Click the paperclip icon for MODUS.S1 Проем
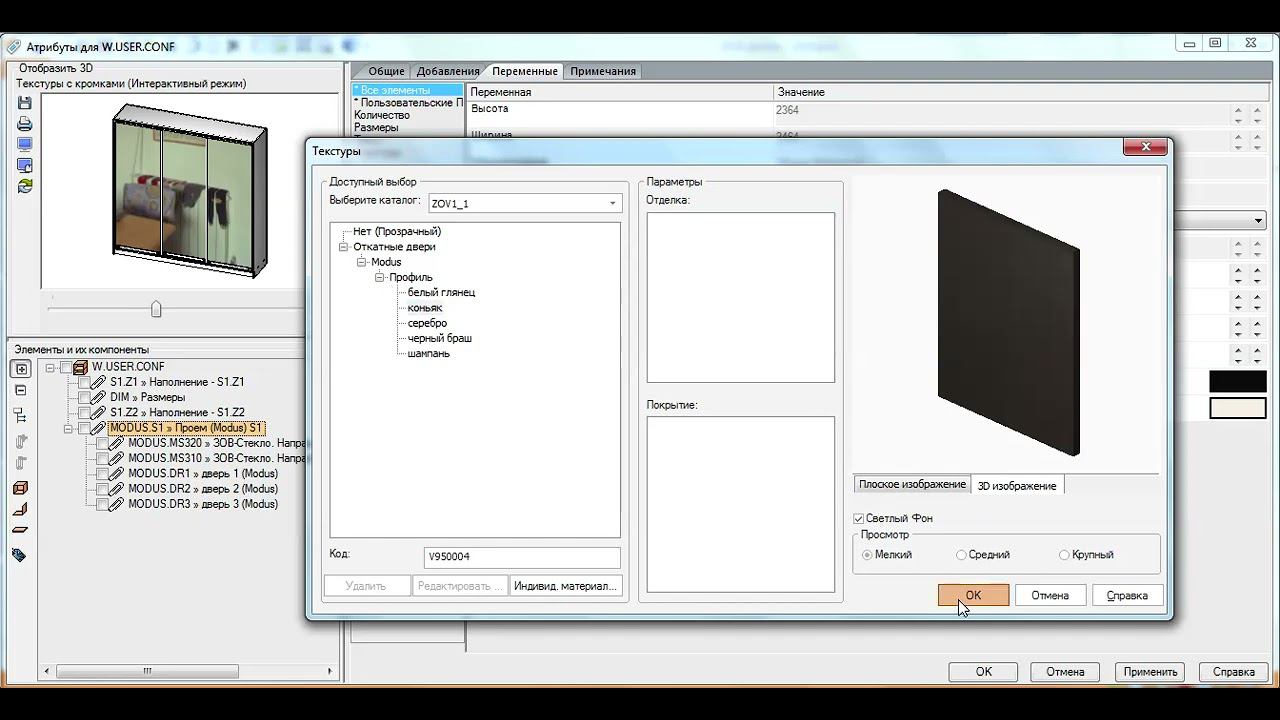Viewport: 1280px width, 720px height. 99,428
